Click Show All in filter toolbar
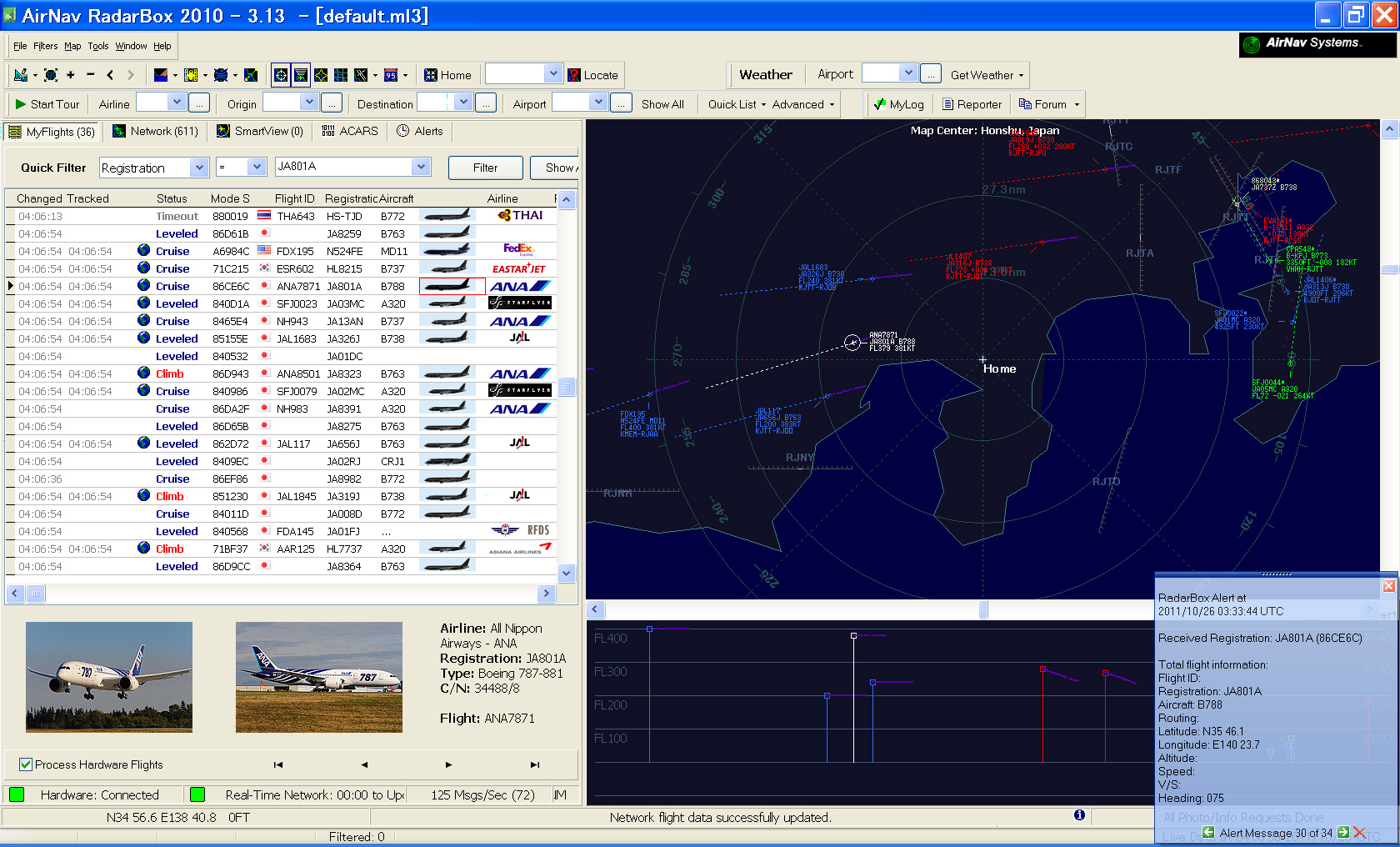1400x847 pixels. point(662,104)
